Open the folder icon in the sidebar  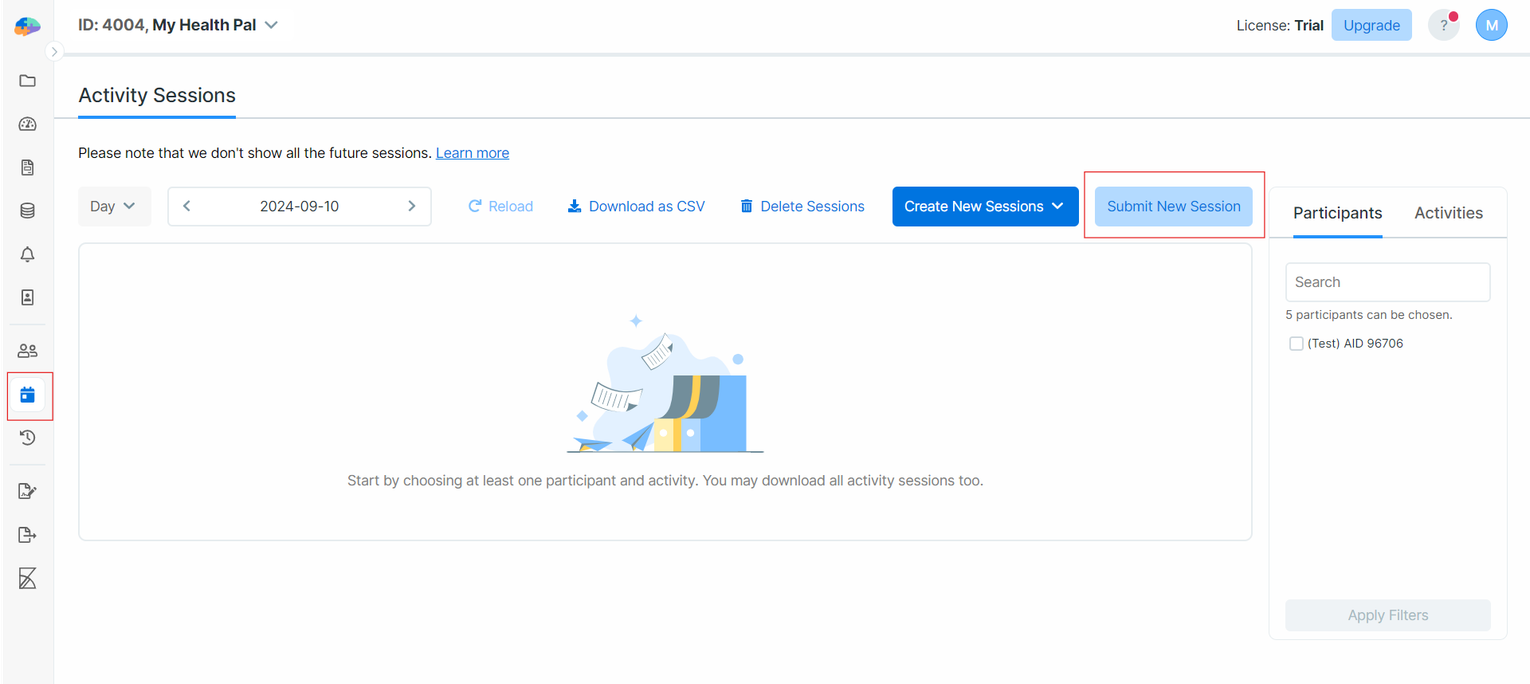pyautogui.click(x=27, y=80)
